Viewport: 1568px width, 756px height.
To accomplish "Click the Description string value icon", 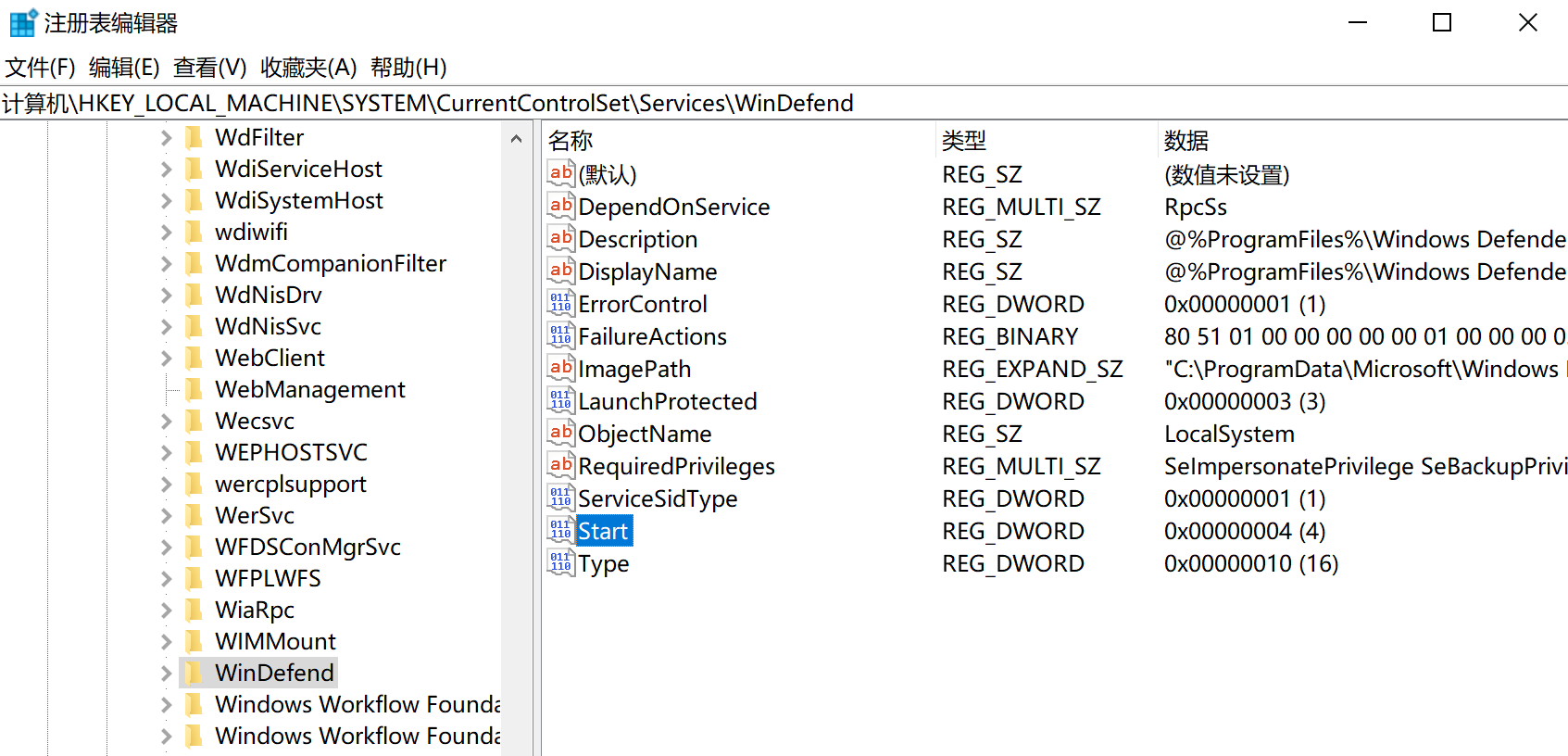I will (561, 239).
